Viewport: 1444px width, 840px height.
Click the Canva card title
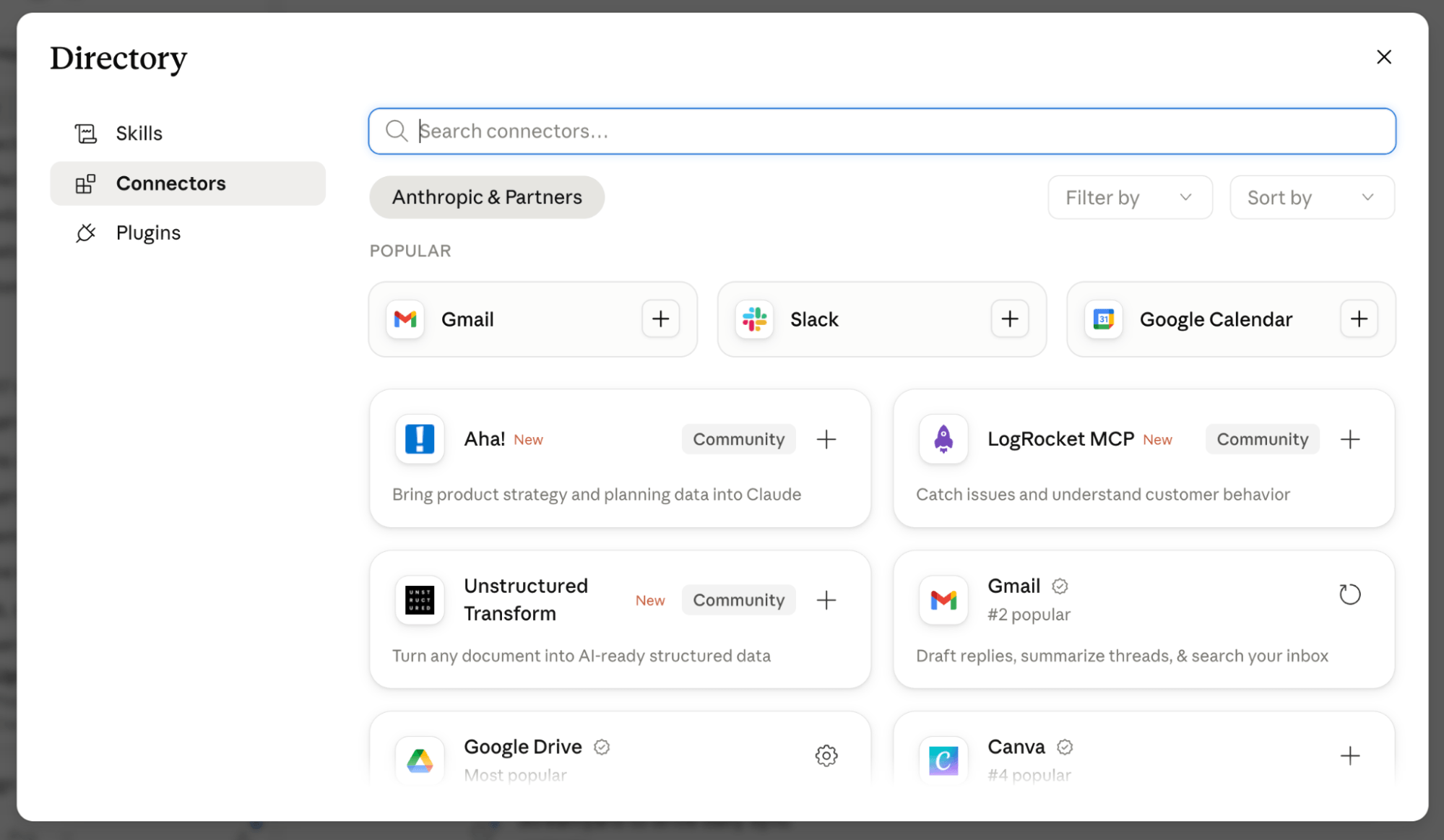1016,747
